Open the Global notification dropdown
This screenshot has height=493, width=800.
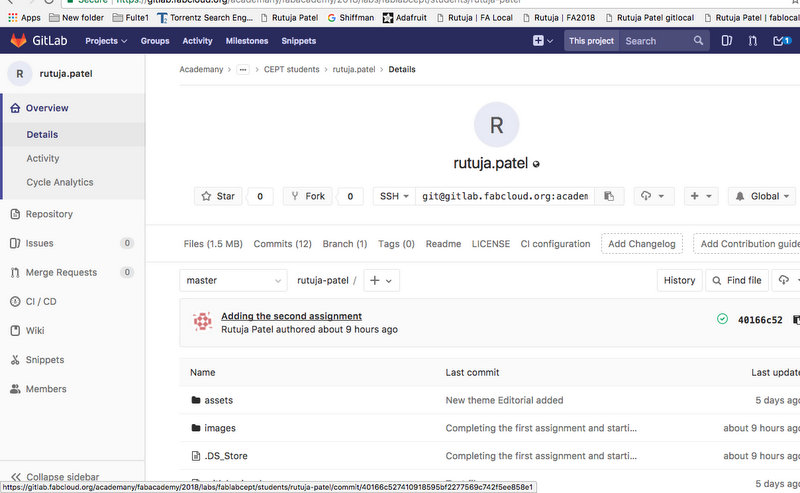pyautogui.click(x=762, y=196)
